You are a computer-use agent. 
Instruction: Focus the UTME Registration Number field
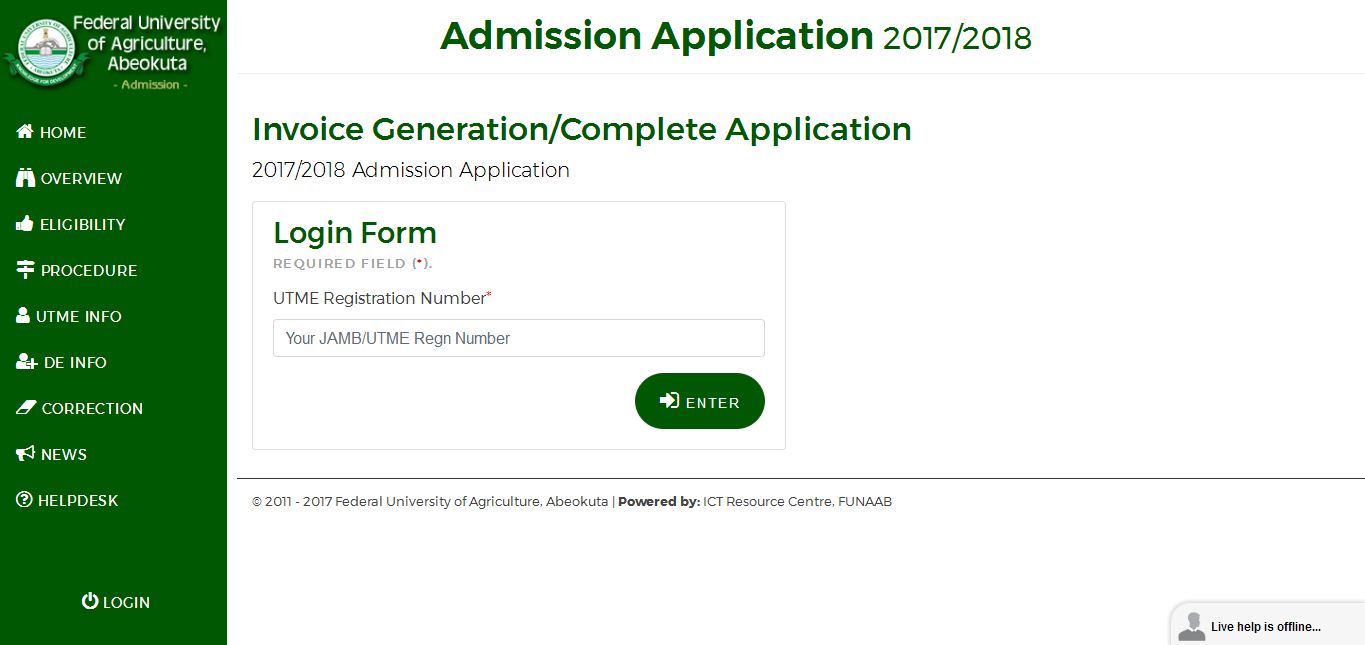518,338
